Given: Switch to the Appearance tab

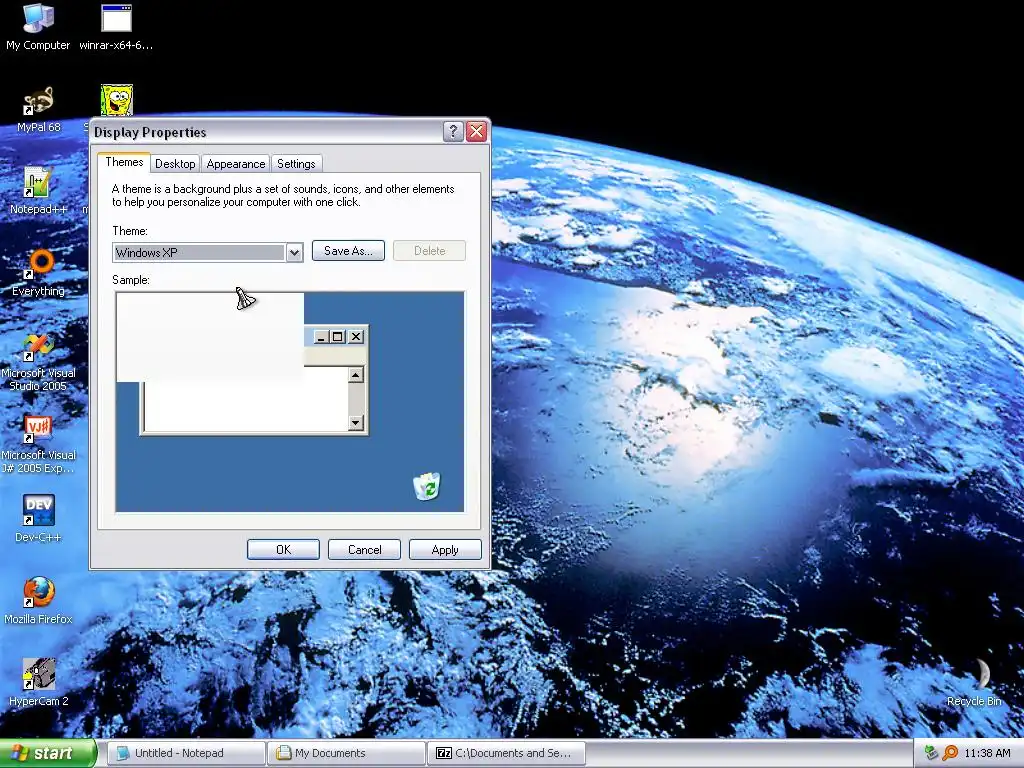Looking at the screenshot, I should (236, 164).
